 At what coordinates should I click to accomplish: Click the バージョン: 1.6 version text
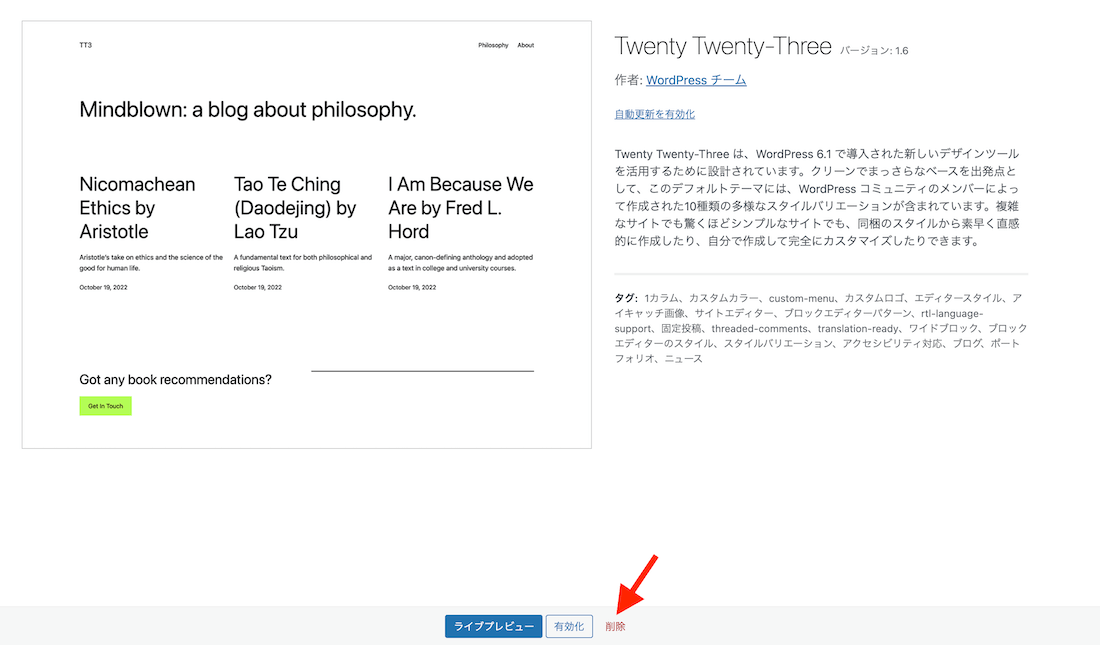click(x=874, y=51)
